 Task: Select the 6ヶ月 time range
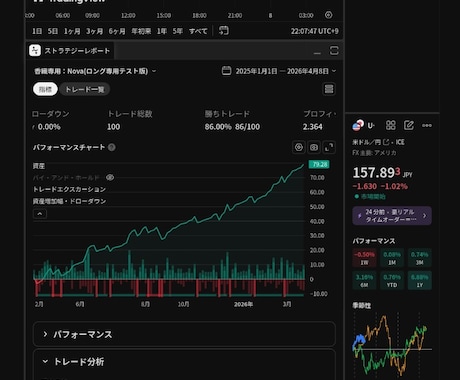click(x=117, y=31)
